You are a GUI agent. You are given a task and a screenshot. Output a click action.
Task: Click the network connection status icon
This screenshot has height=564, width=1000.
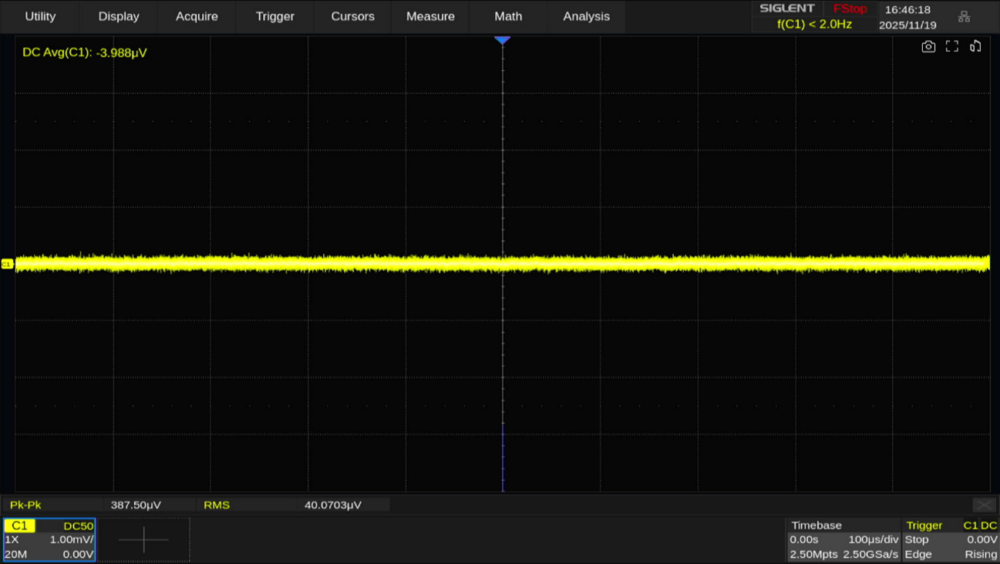964,16
